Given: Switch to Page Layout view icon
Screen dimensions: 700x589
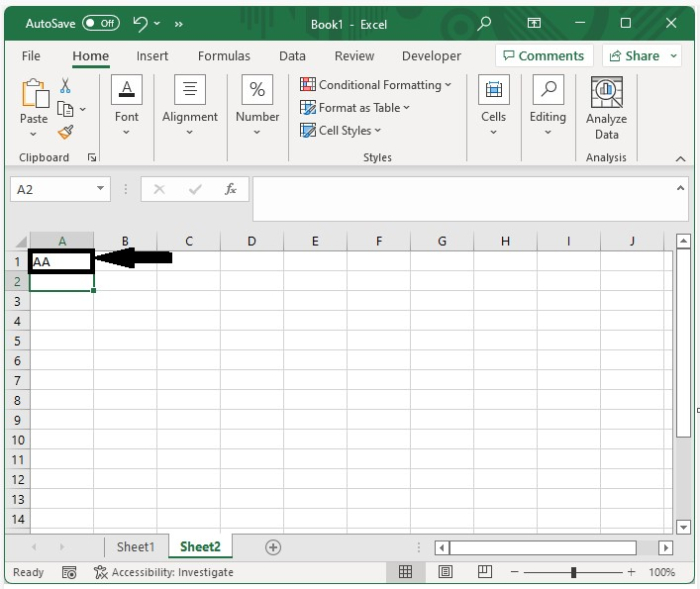Looking at the screenshot, I should [x=445, y=572].
